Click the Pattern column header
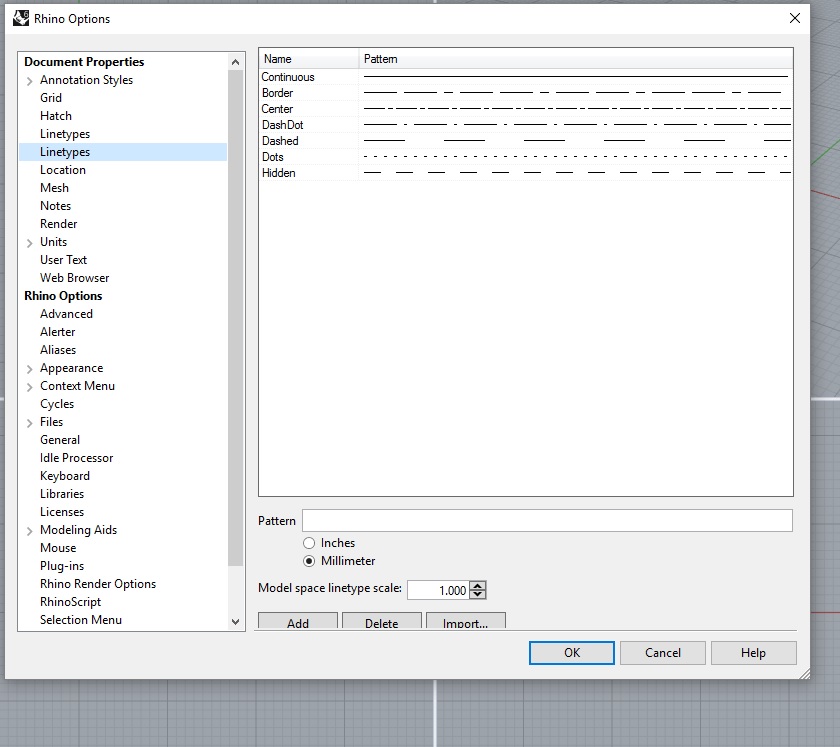The image size is (840, 747). 575,59
